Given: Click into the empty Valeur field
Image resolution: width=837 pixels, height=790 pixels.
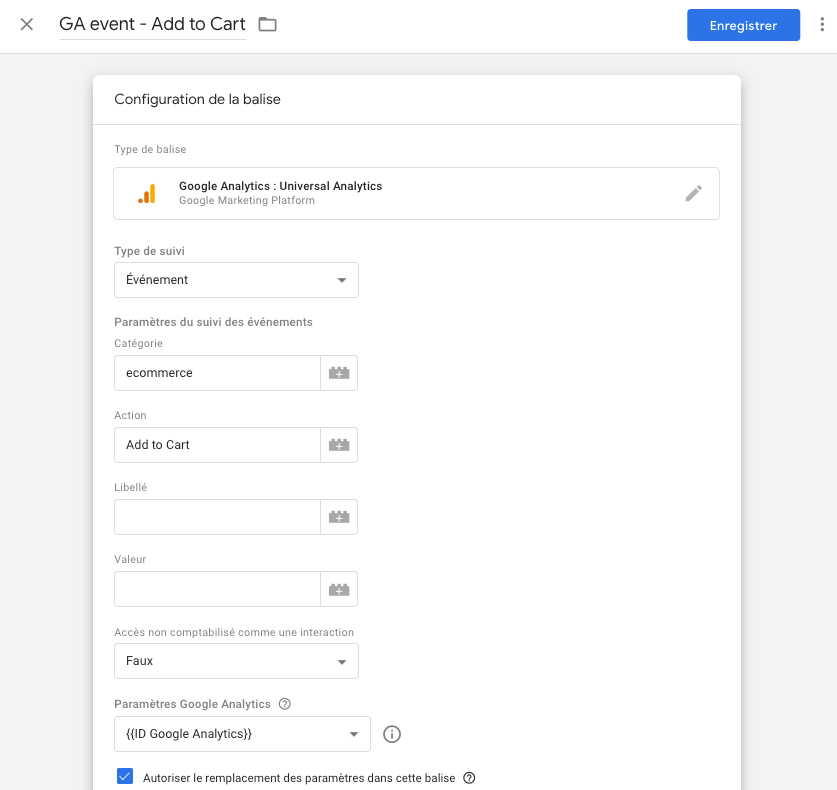Looking at the screenshot, I should click(x=217, y=589).
